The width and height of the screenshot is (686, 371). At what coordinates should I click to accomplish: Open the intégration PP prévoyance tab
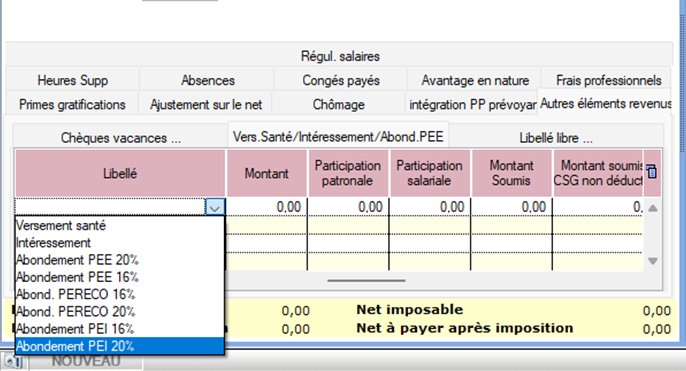tap(472, 104)
